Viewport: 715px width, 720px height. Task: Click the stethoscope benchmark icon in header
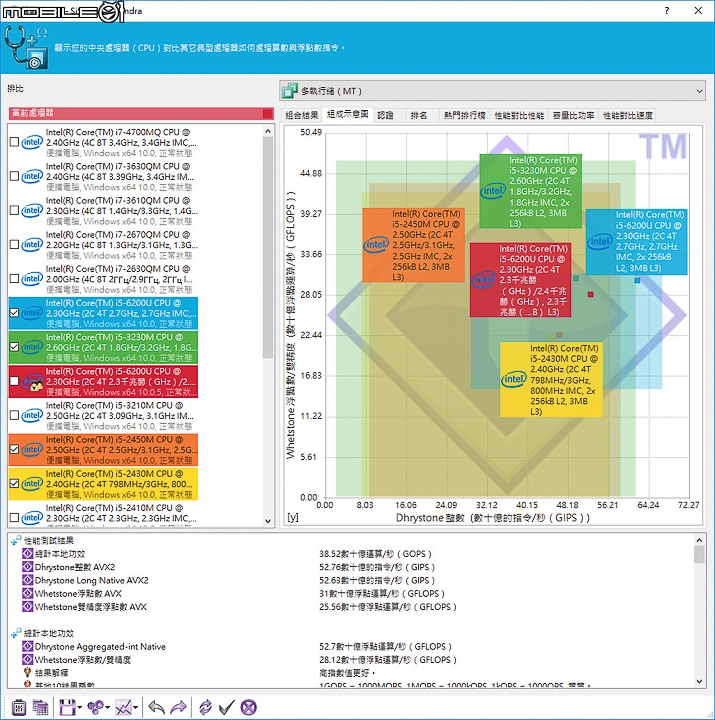coord(26,48)
